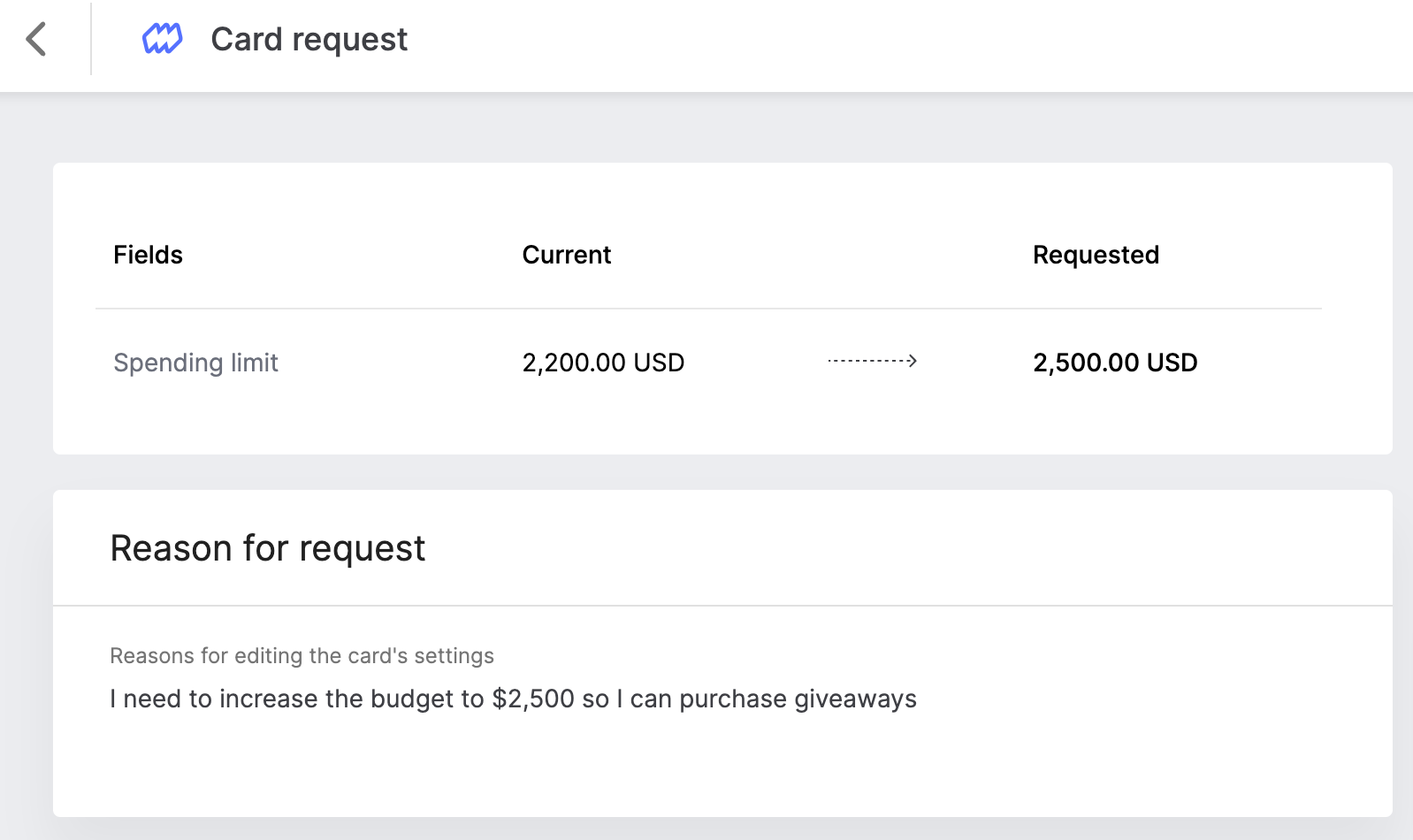Click the blue wavy app logo
The image size is (1413, 840).
tap(163, 39)
